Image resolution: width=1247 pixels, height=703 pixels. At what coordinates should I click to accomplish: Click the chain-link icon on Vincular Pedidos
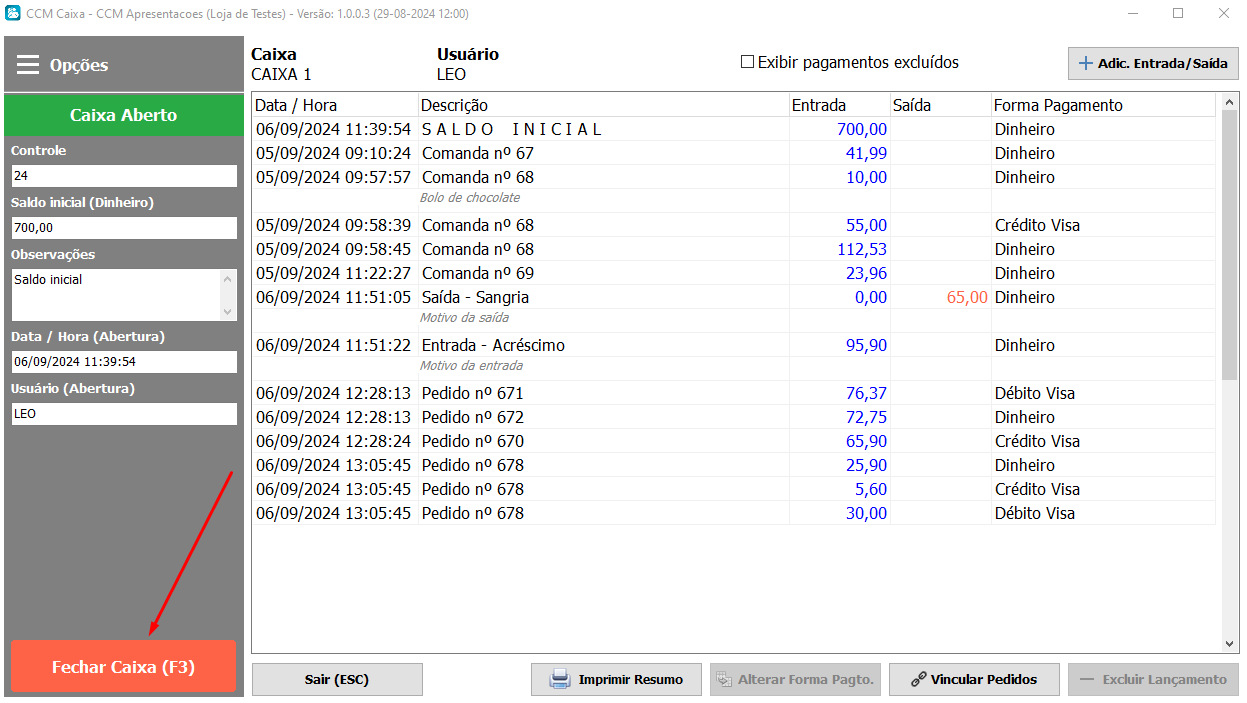(x=918, y=680)
